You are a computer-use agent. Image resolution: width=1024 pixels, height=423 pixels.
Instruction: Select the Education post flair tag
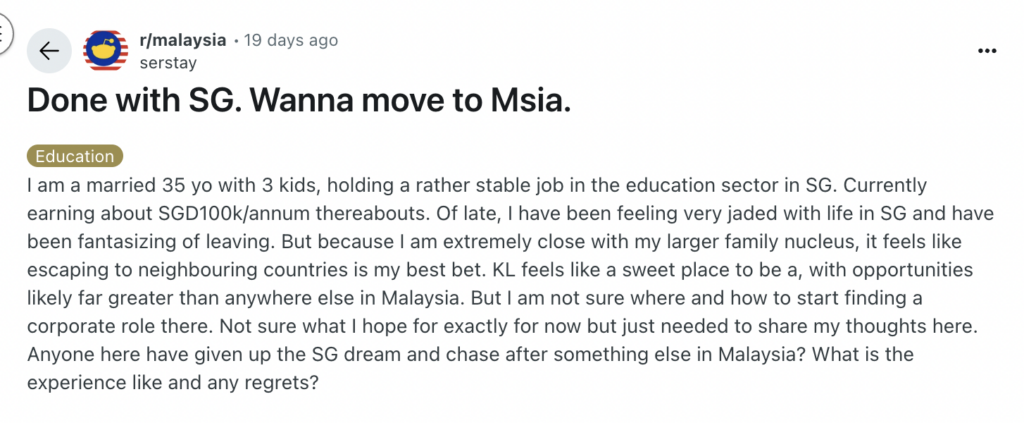point(75,156)
